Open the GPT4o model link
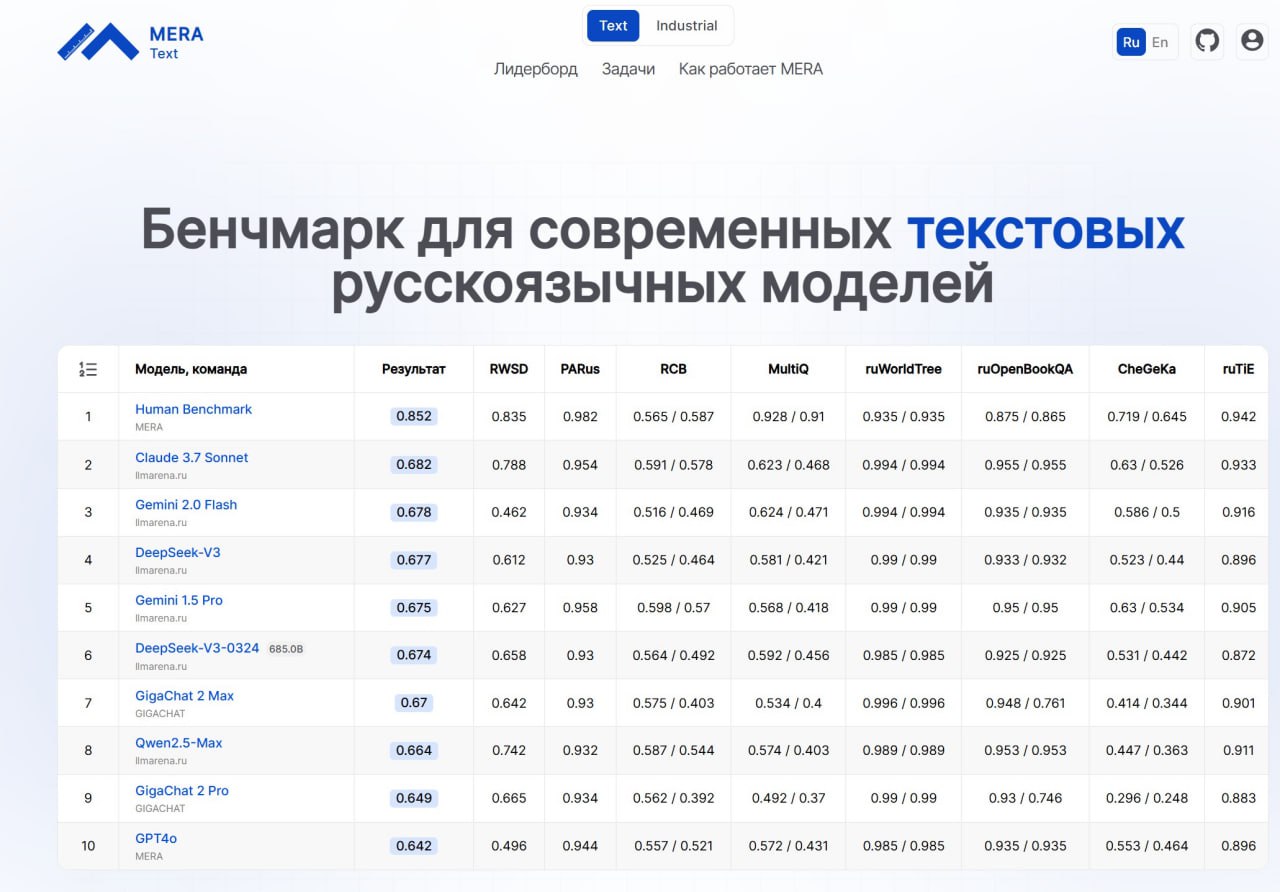 (156, 838)
